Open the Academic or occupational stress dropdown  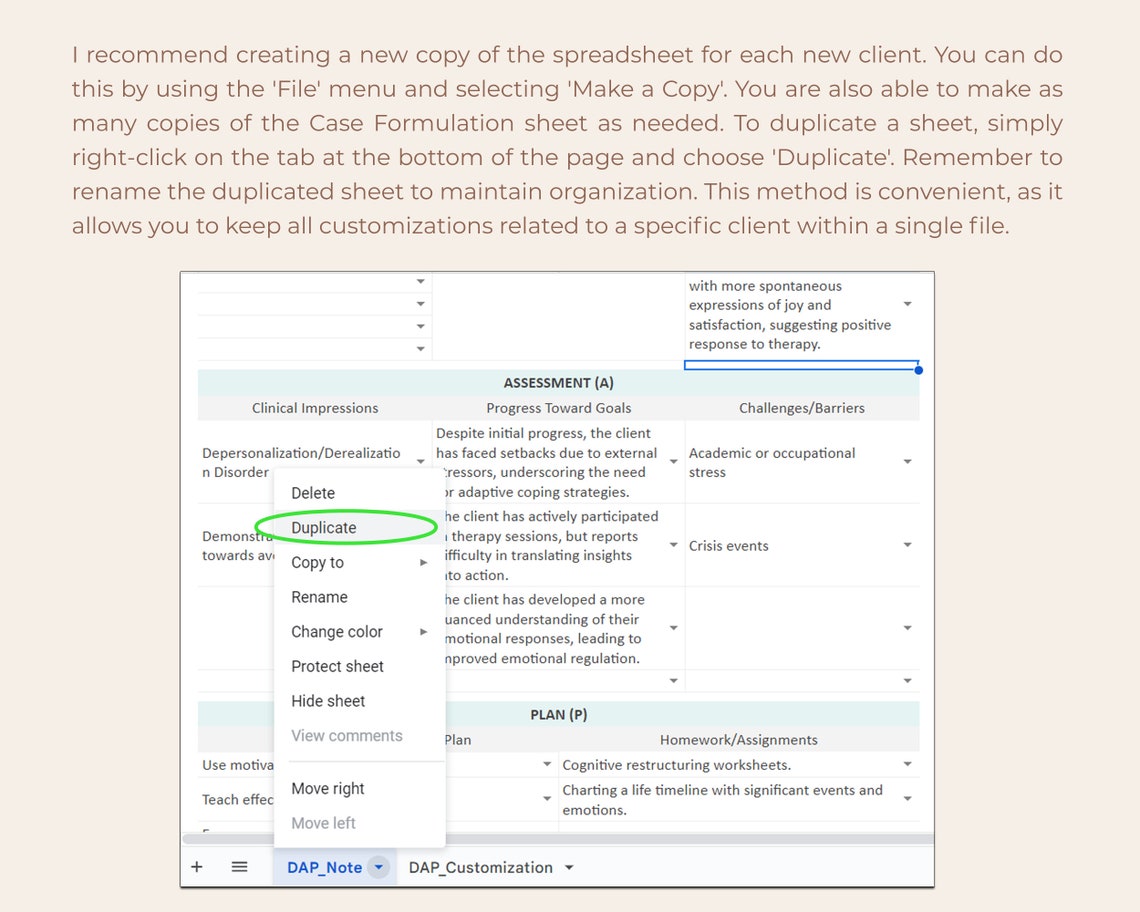[x=906, y=463]
